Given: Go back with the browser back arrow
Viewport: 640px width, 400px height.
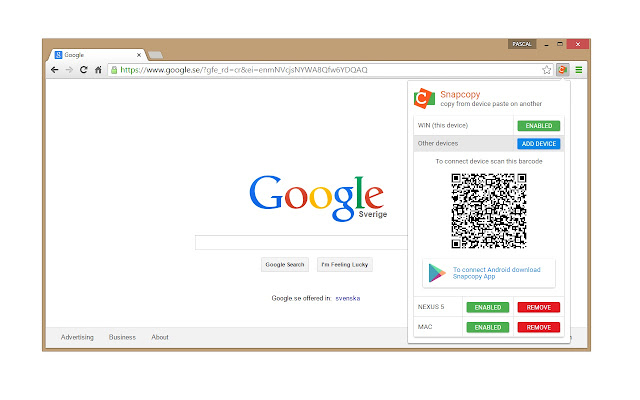Looking at the screenshot, I should coord(55,70).
